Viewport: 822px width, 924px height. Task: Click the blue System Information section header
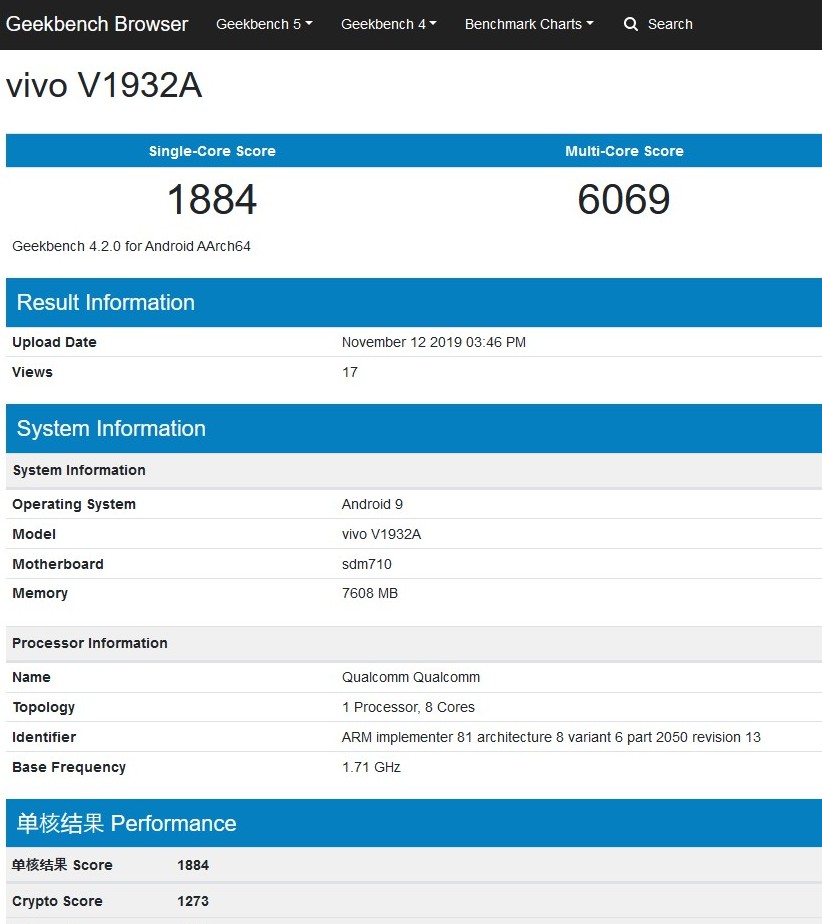(x=414, y=428)
